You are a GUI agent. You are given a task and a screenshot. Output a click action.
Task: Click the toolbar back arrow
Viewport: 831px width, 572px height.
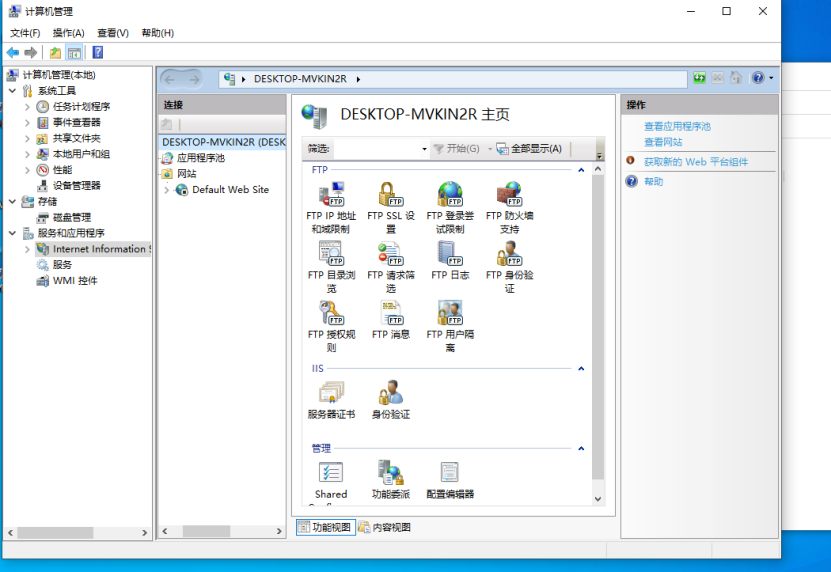(x=13, y=52)
